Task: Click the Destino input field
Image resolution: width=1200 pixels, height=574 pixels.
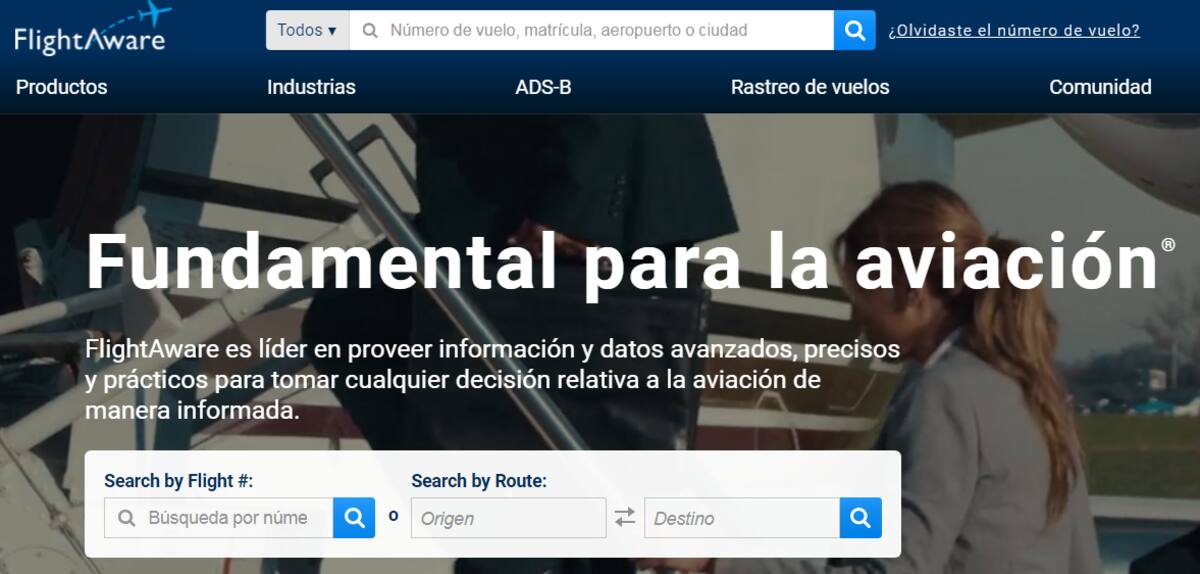Action: pyautogui.click(x=742, y=518)
